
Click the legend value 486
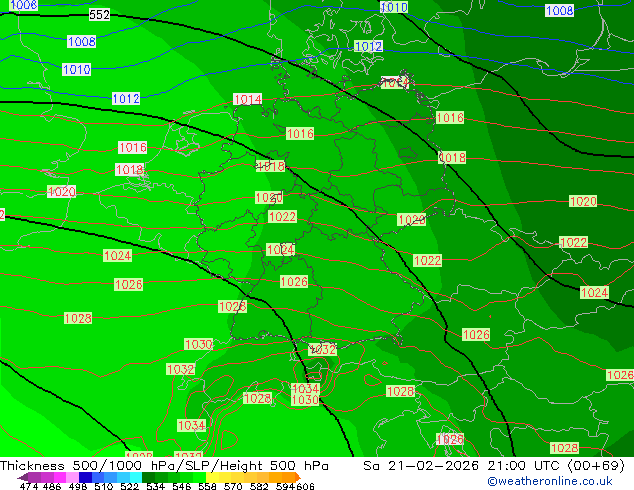point(52,486)
